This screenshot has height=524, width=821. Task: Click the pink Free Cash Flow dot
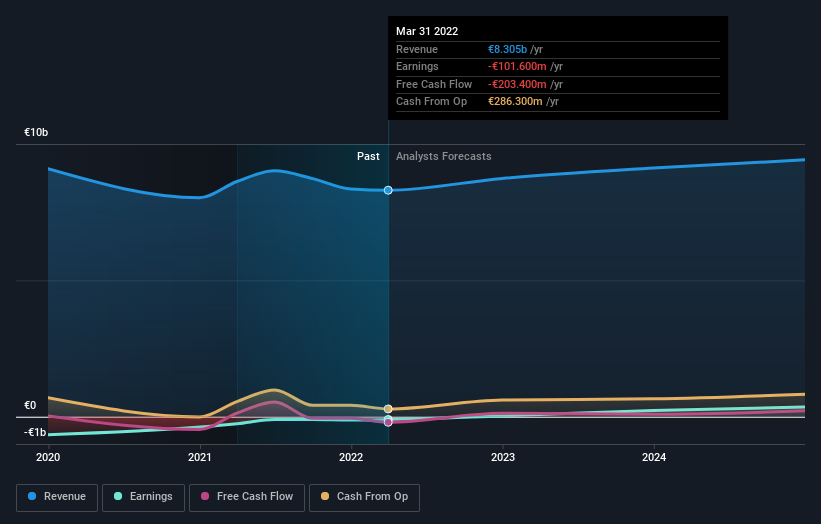tap(205, 496)
